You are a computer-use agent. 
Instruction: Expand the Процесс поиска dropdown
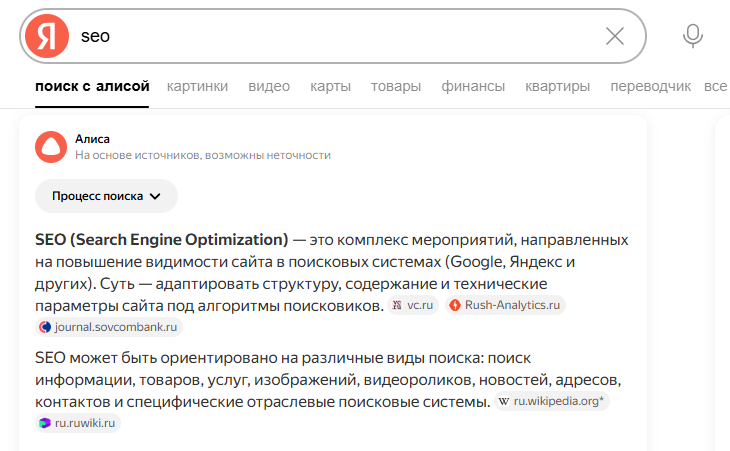point(106,196)
